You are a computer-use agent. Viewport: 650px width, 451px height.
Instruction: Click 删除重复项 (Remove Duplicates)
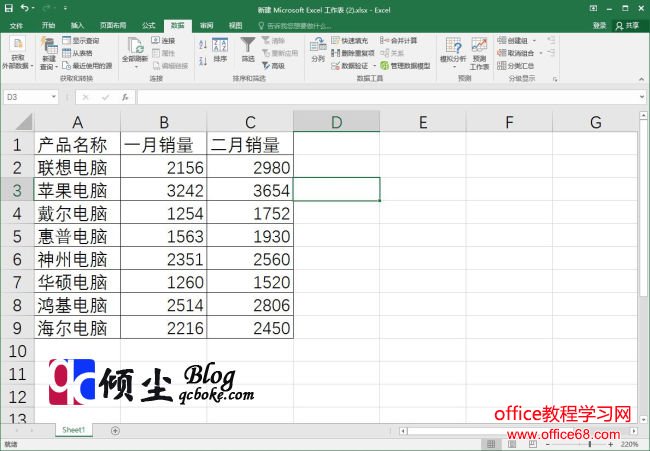(353, 53)
